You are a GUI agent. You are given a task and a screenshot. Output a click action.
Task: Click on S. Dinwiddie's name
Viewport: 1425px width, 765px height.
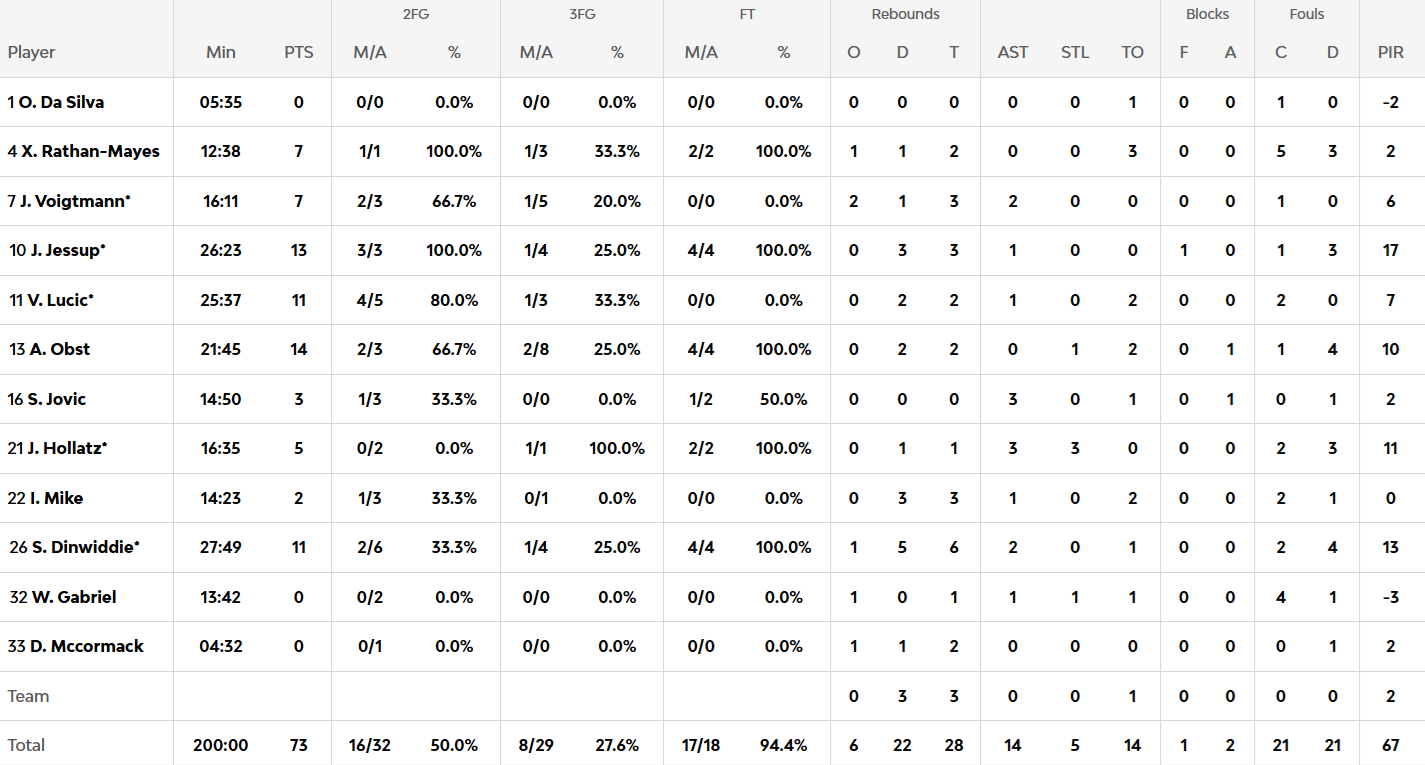pos(80,547)
